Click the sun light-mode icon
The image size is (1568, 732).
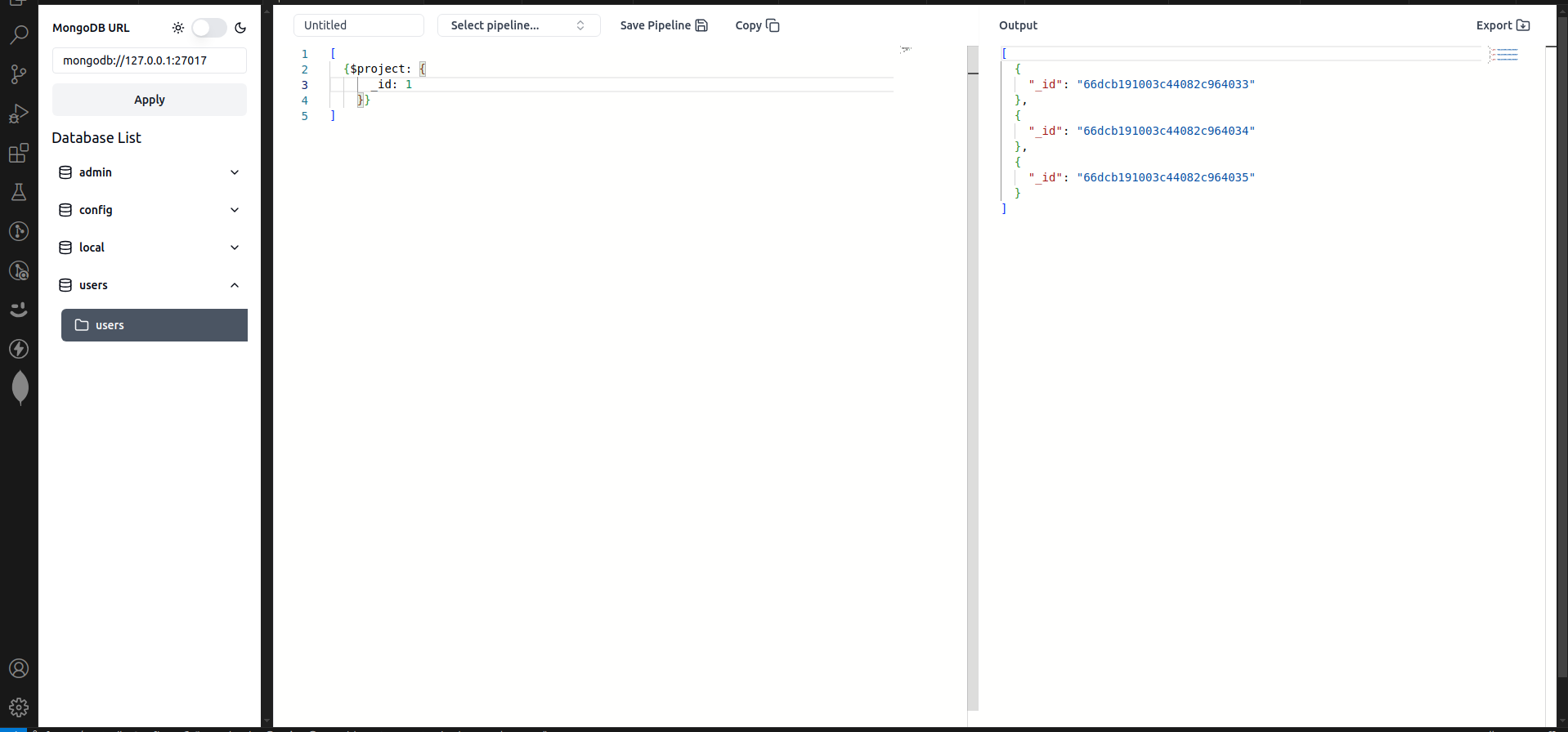[178, 28]
